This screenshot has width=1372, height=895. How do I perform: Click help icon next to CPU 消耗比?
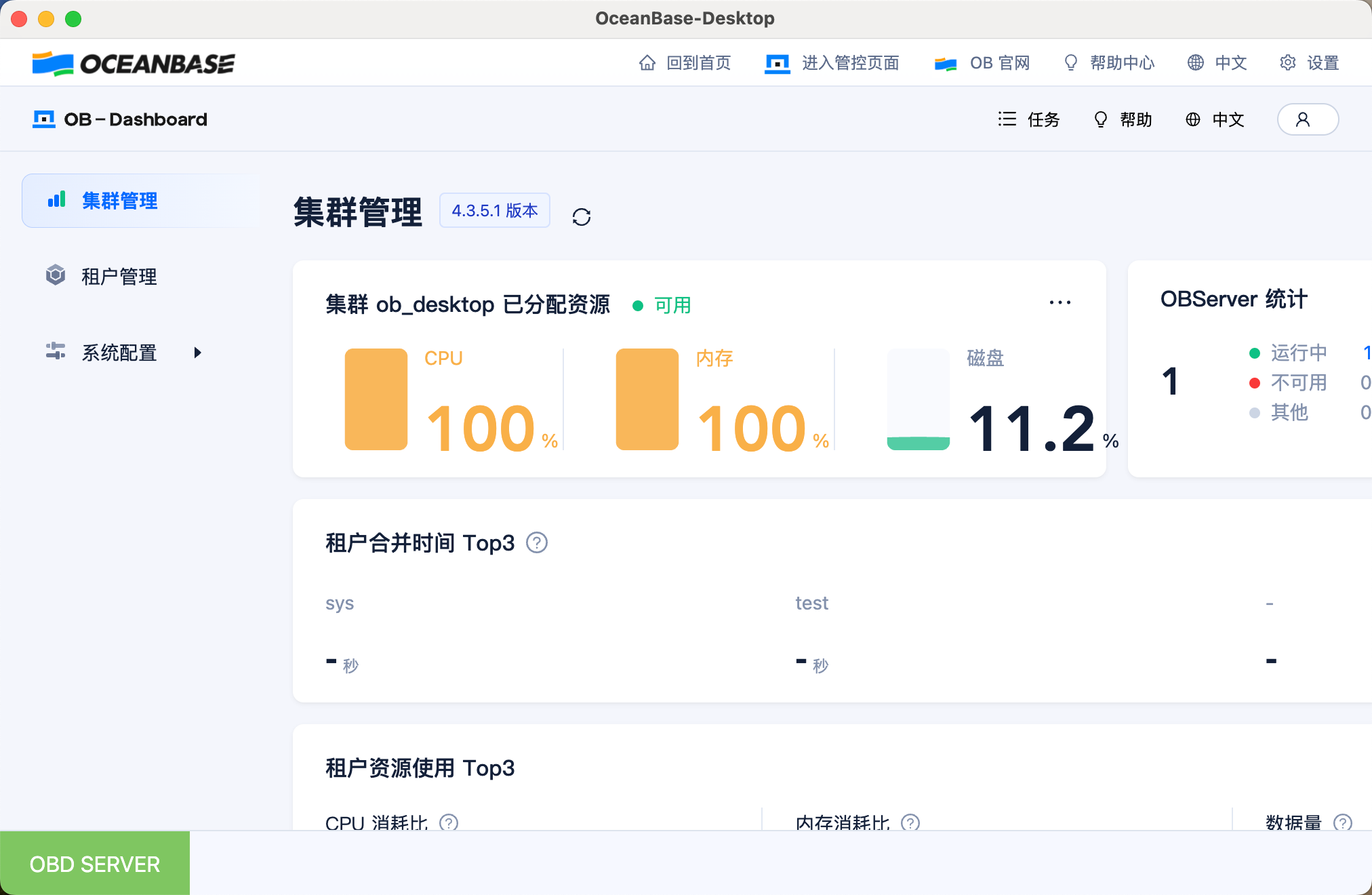pos(449,822)
